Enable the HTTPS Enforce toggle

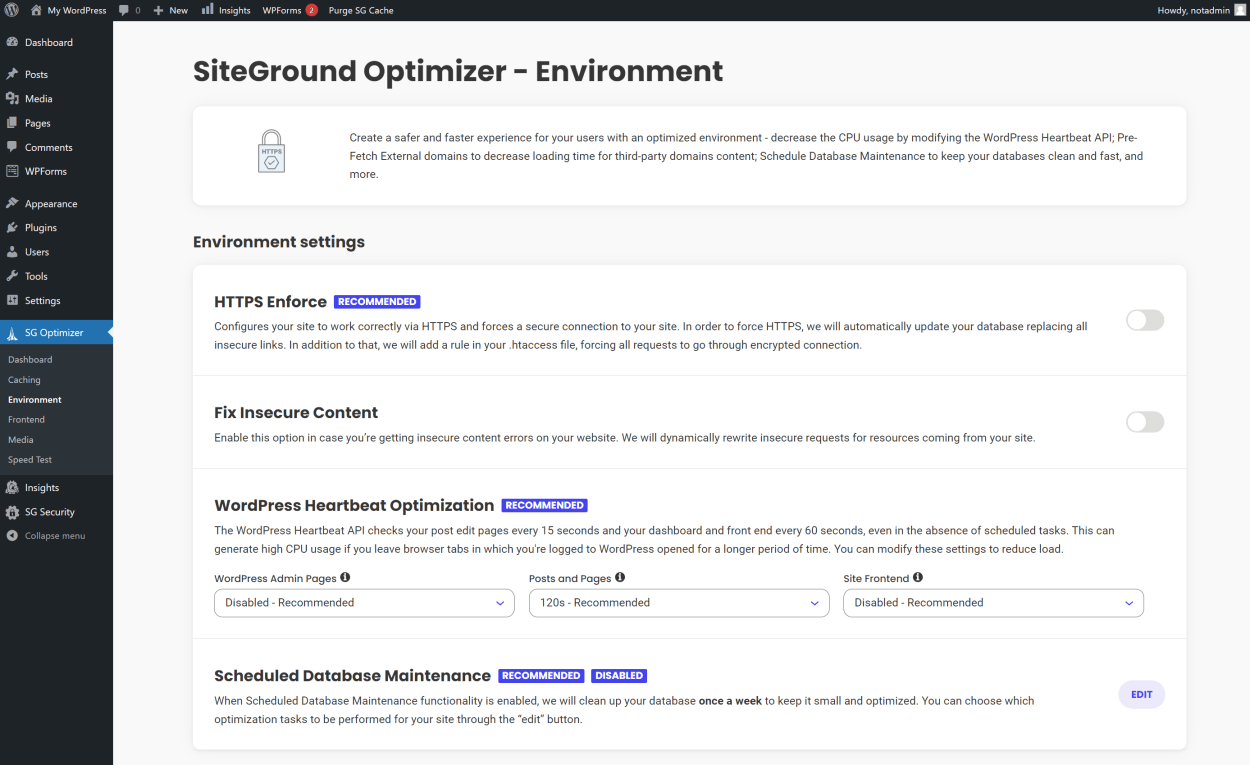tap(1145, 320)
